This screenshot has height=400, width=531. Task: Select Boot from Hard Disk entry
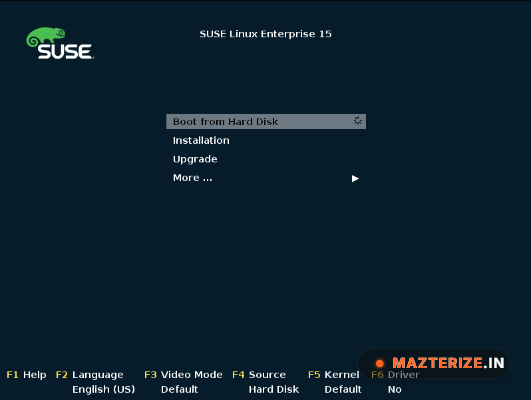(x=266, y=121)
